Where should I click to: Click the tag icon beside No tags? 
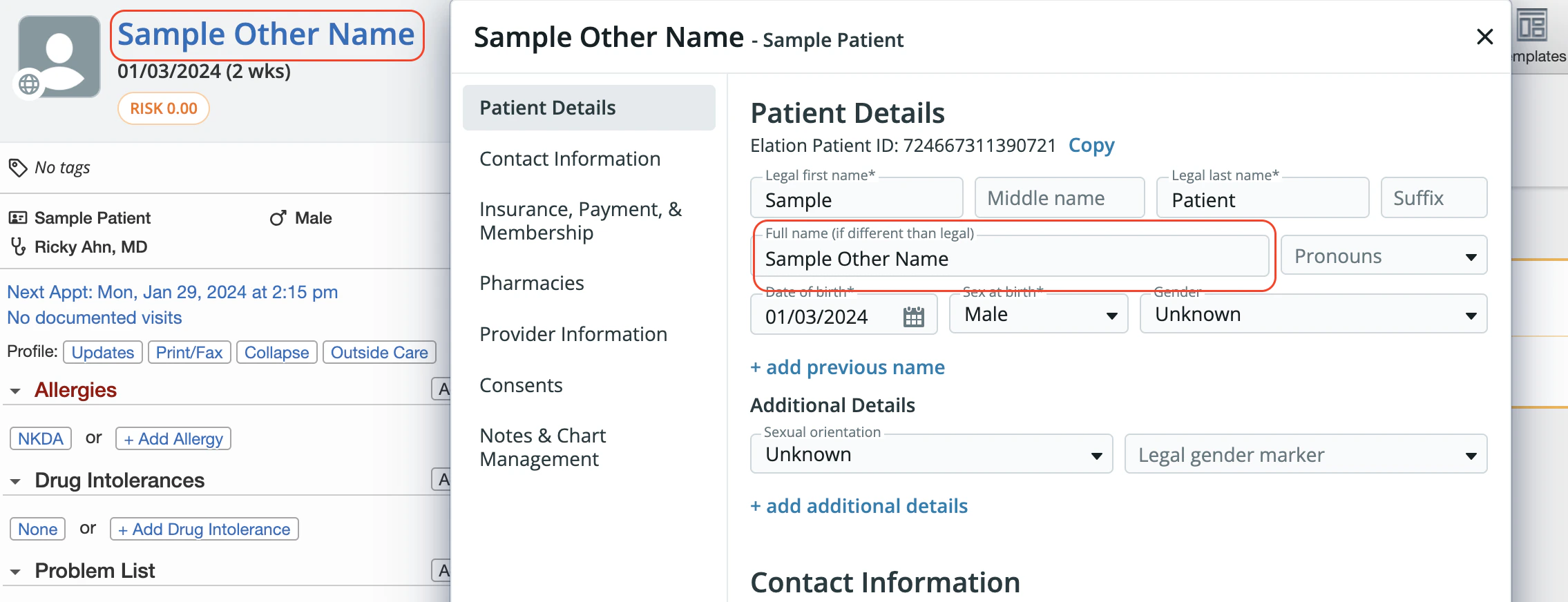(x=17, y=168)
